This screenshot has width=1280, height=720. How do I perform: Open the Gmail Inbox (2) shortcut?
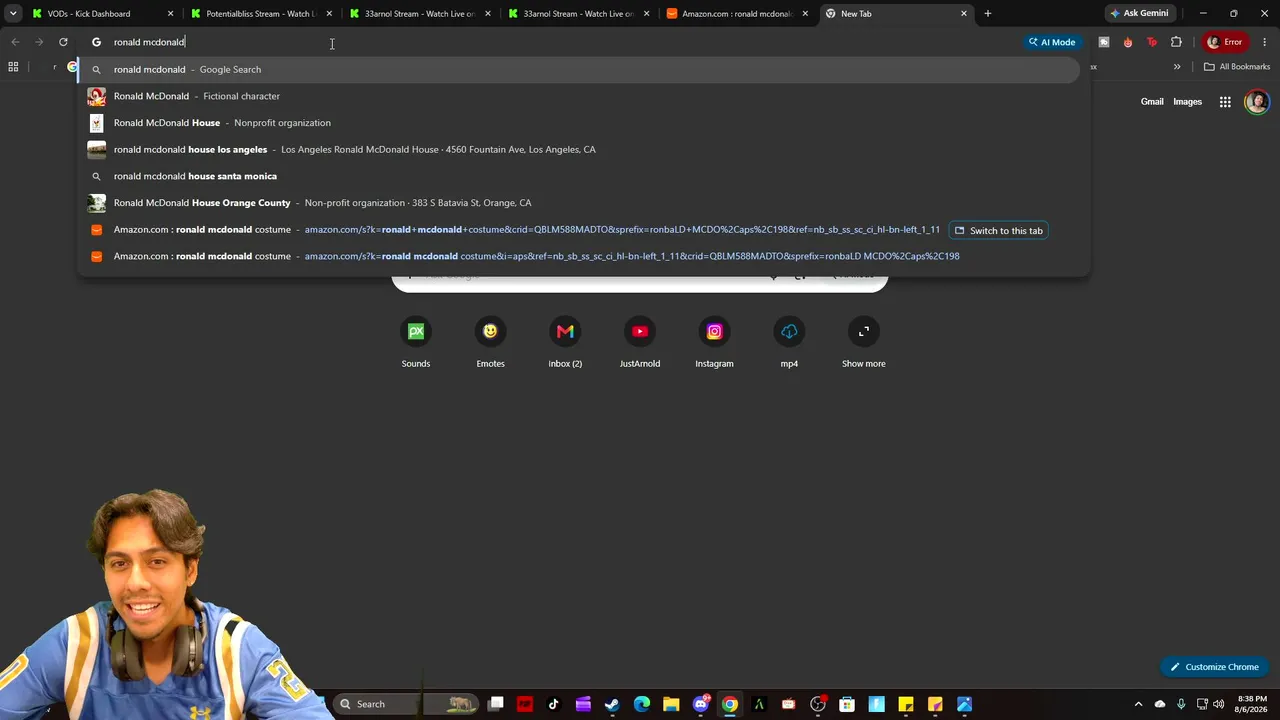coord(565,342)
